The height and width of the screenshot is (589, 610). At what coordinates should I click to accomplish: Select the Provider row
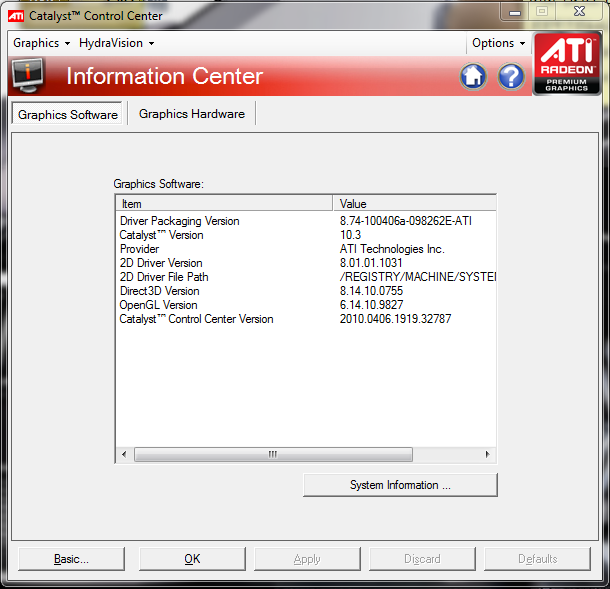[x=306, y=249]
